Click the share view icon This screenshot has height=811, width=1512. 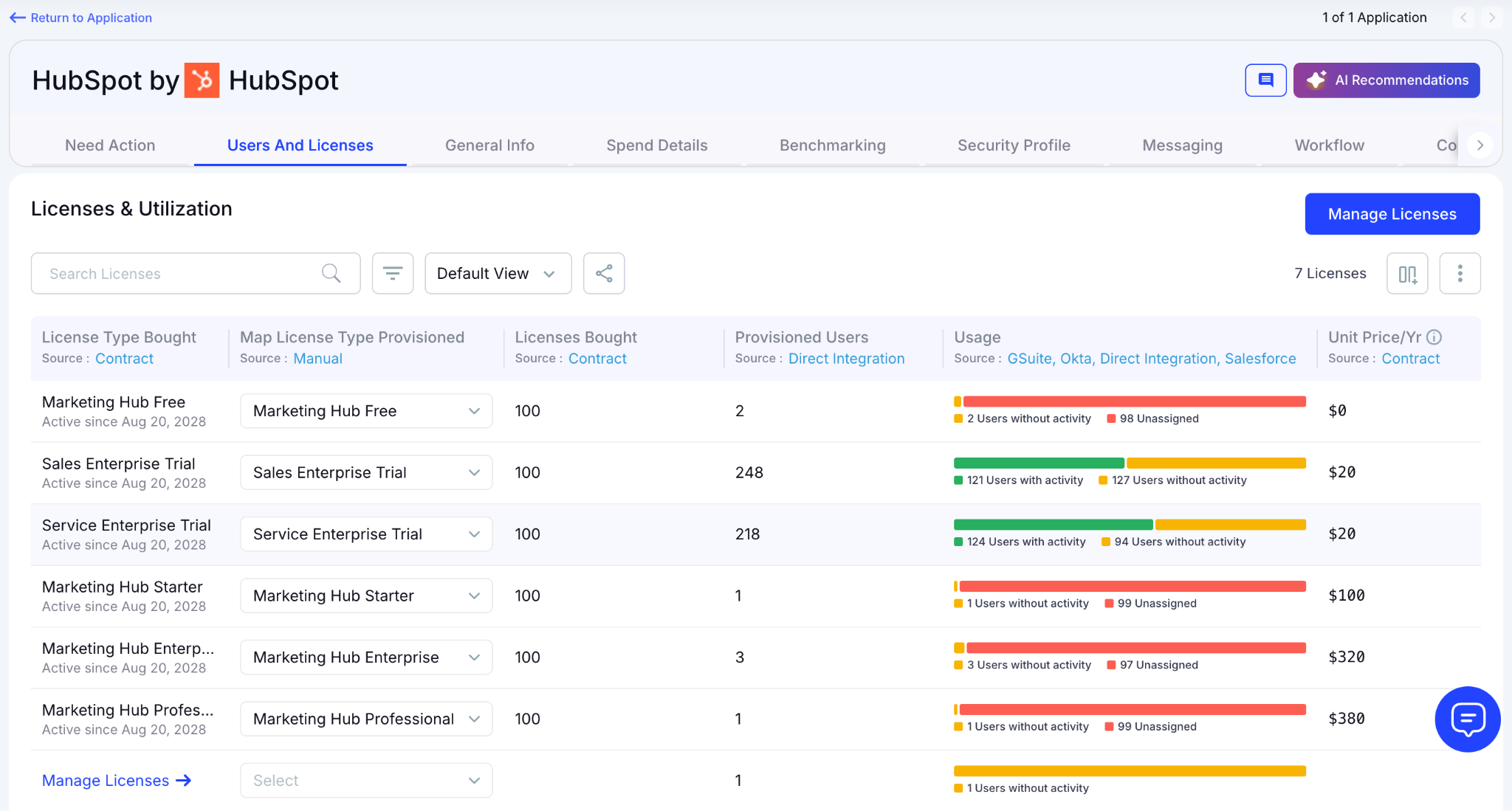click(604, 274)
